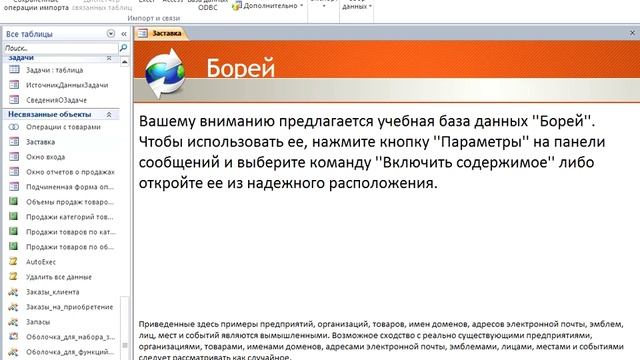
Task: Open the 'Заказы_на_приобретение' module
Action: coord(69,307)
